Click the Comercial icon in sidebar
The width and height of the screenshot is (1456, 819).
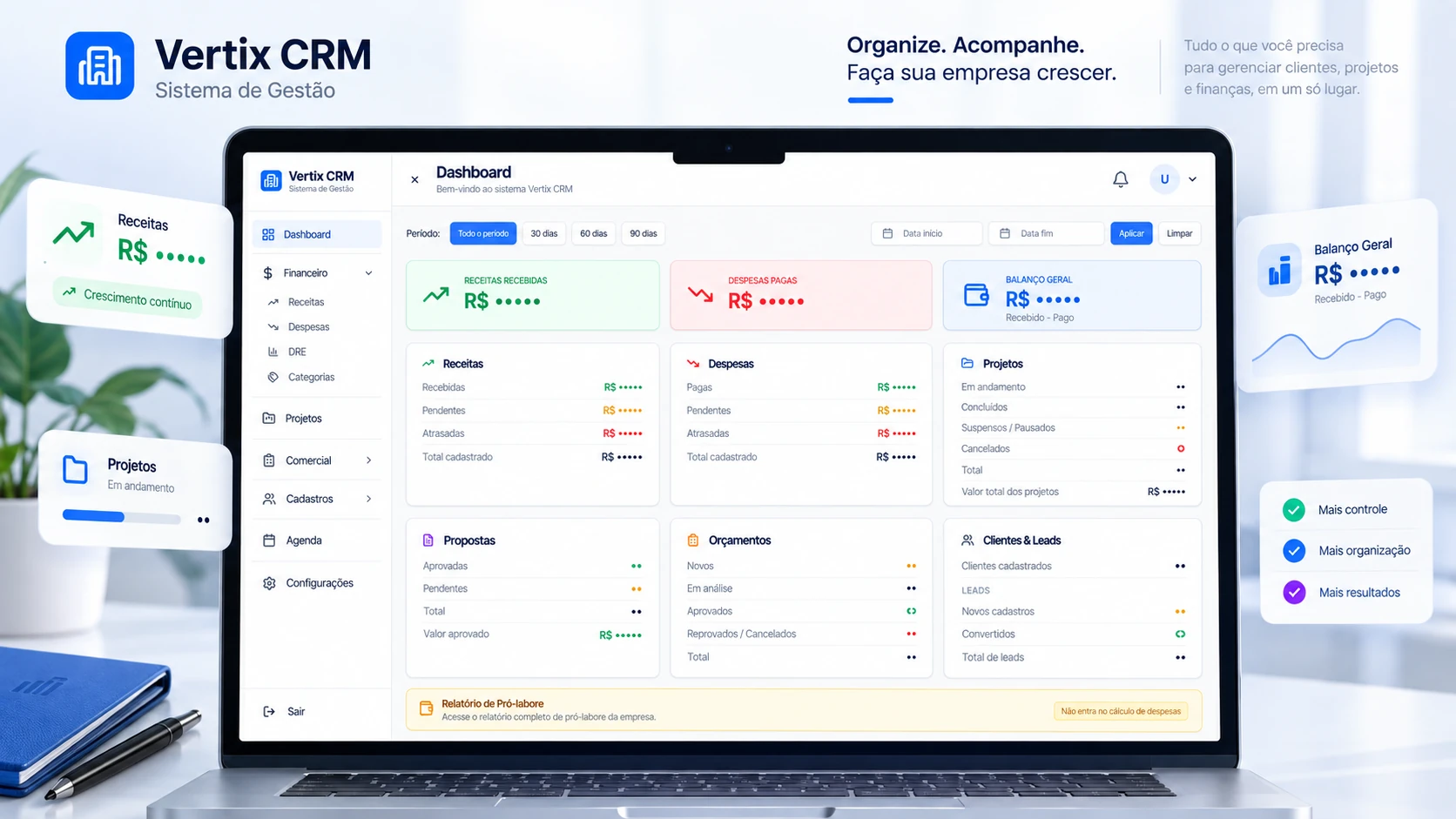(269, 460)
